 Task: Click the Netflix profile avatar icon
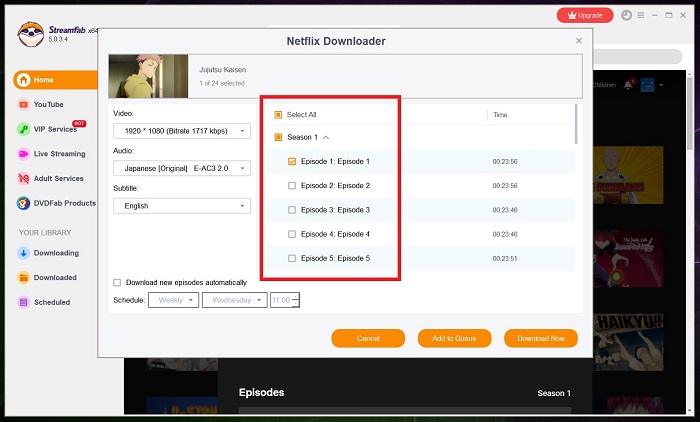(647, 85)
